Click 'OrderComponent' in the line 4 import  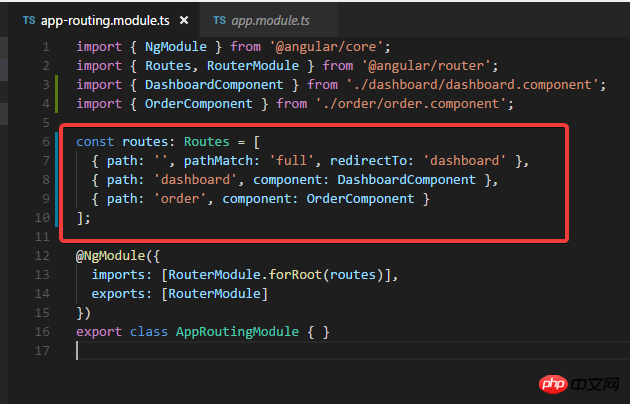click(x=199, y=104)
